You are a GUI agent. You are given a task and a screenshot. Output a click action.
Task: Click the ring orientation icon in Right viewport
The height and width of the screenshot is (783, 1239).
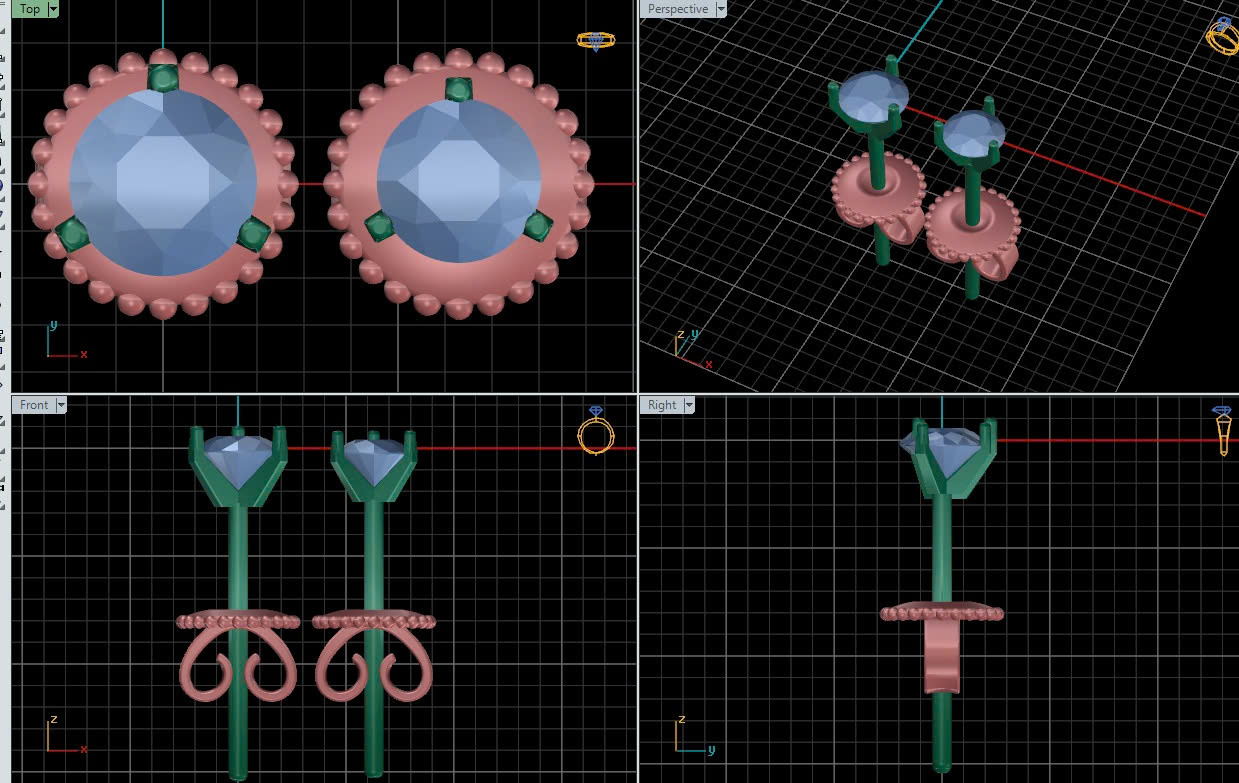tap(1222, 431)
